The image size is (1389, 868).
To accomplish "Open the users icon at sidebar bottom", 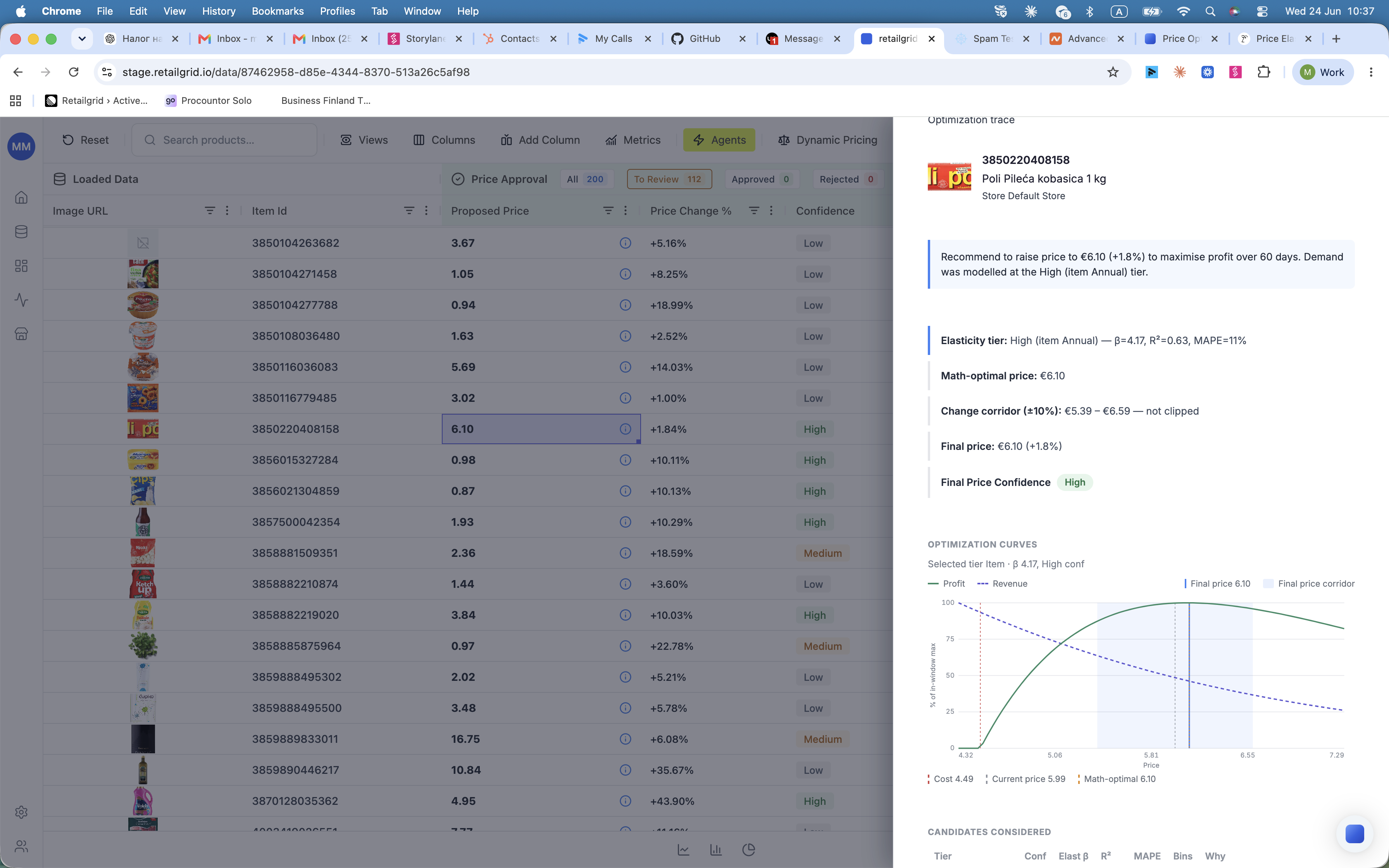I will (21, 846).
